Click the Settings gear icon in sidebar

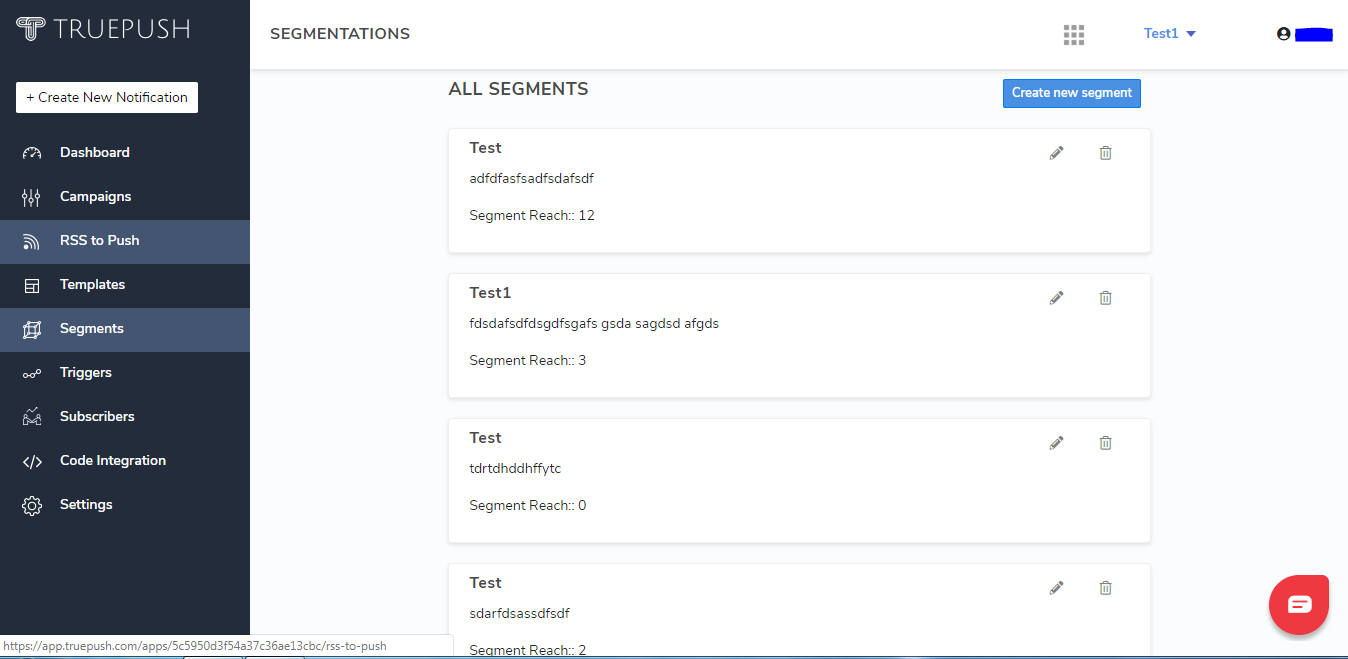[32, 505]
